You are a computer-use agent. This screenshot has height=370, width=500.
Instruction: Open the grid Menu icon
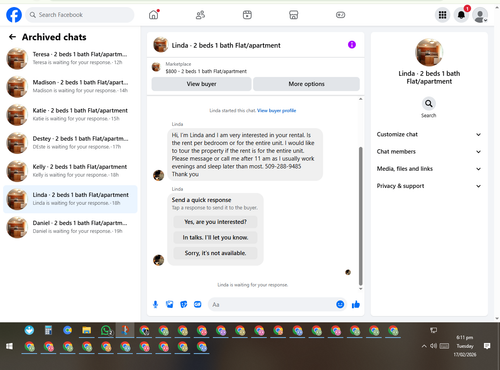[x=442, y=15]
